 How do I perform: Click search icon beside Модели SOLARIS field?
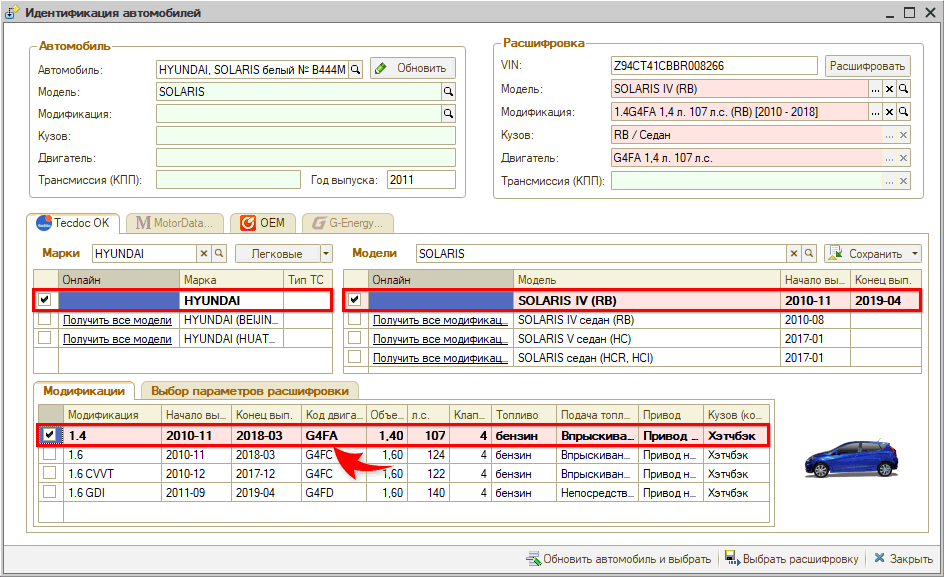click(x=809, y=254)
